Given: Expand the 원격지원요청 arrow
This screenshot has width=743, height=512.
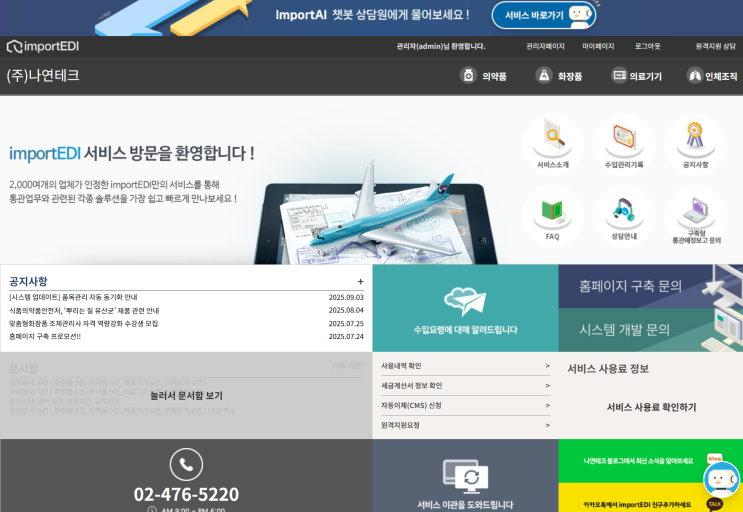Looking at the screenshot, I should click(x=547, y=425).
